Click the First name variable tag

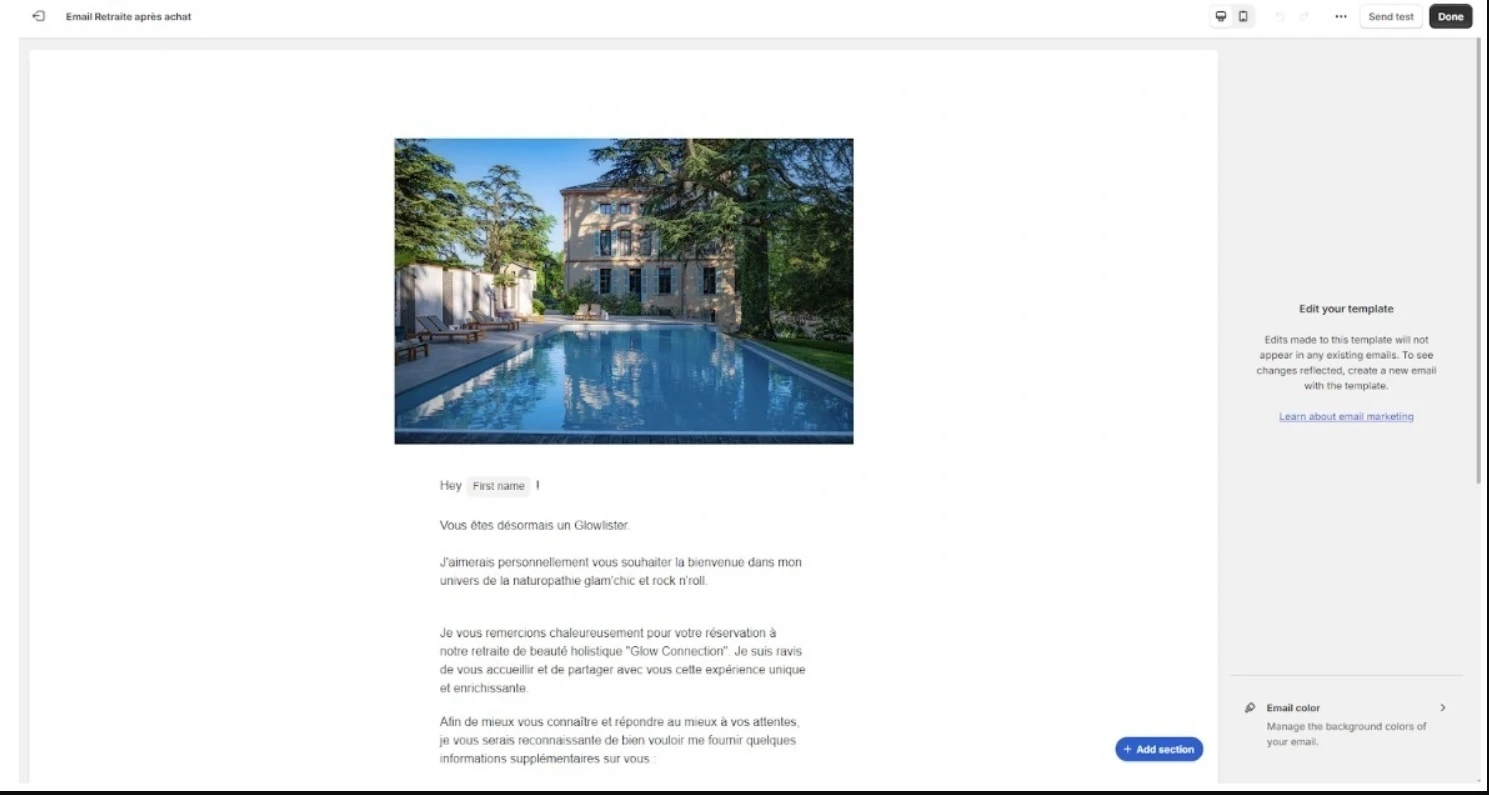tap(498, 486)
